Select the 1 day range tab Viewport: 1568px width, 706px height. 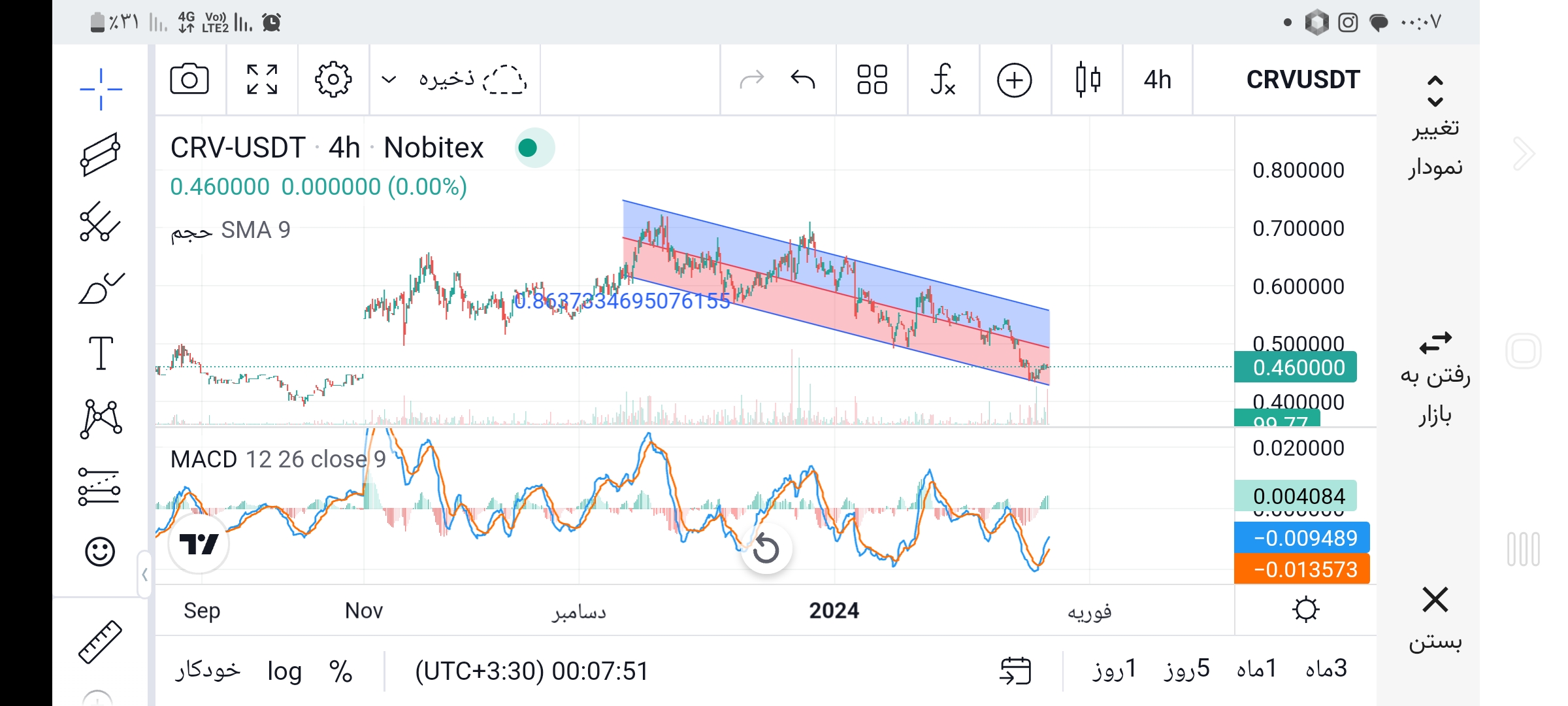(x=1115, y=669)
